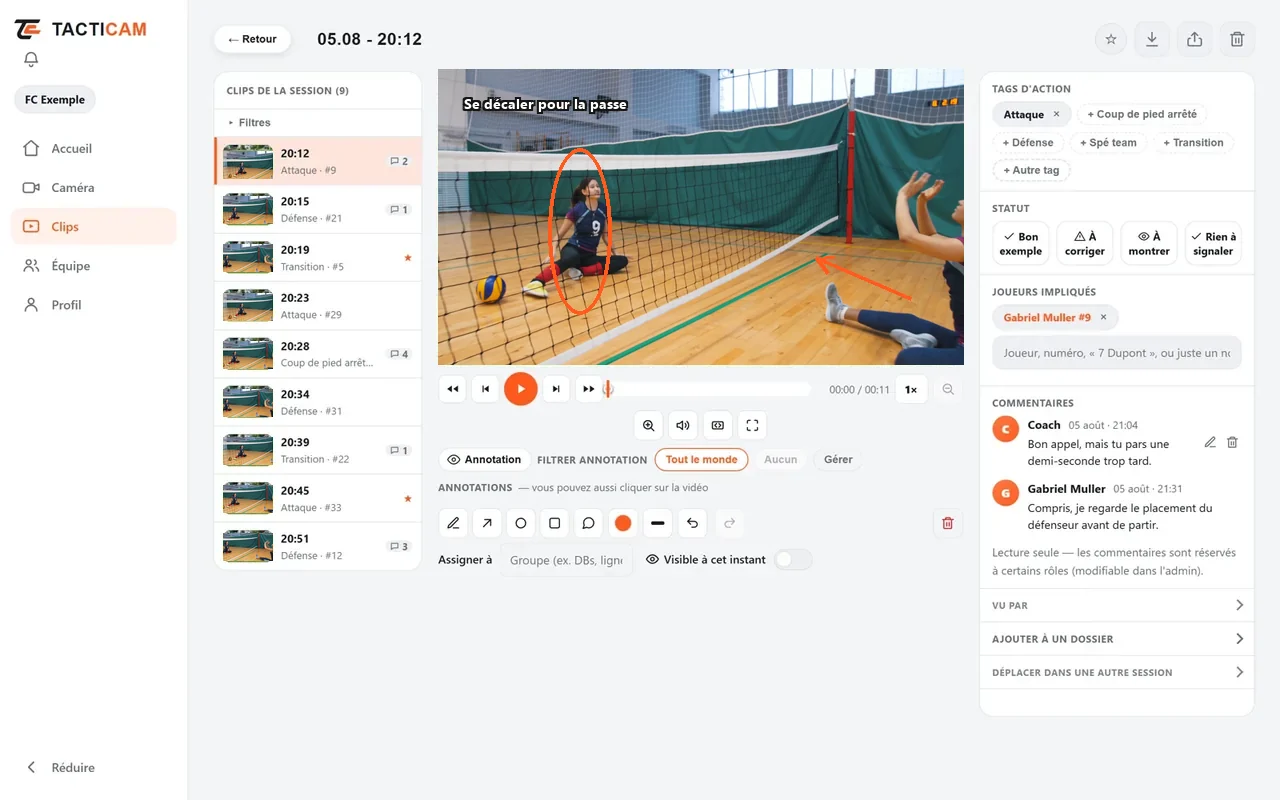
Task: Share the clip via export icon
Action: pos(1195,39)
